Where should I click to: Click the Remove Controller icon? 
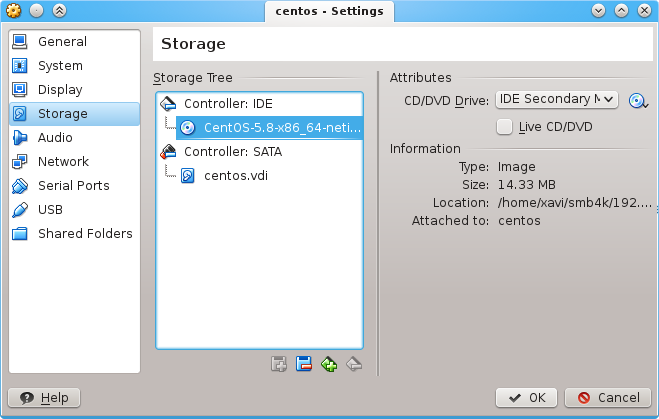click(x=303, y=364)
